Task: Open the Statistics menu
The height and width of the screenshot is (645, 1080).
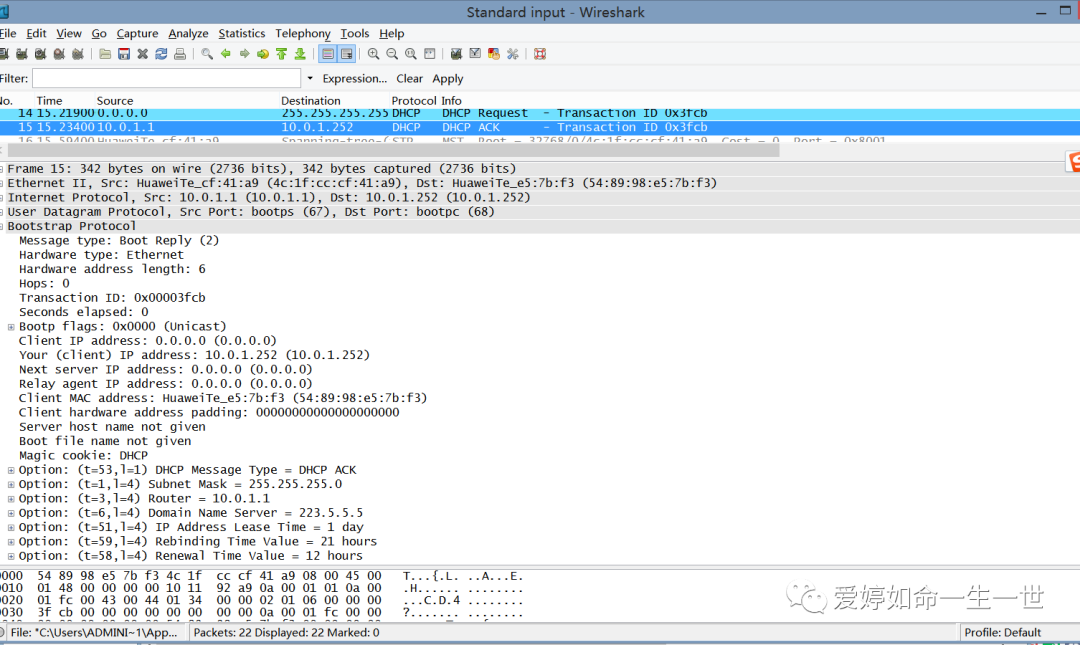Action: [241, 33]
